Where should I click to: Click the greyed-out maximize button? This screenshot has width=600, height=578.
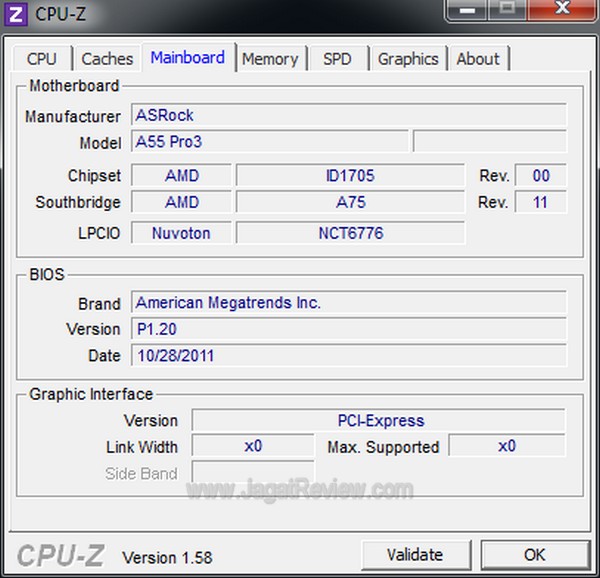507,10
